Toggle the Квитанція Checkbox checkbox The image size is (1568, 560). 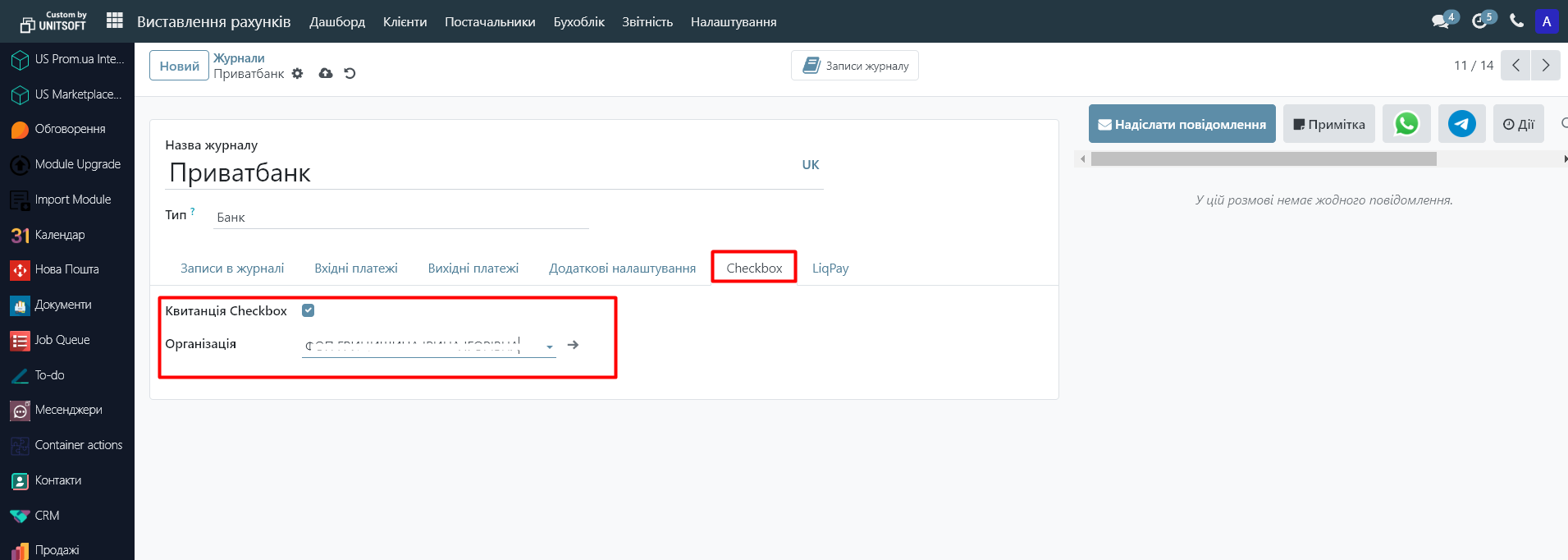click(309, 310)
